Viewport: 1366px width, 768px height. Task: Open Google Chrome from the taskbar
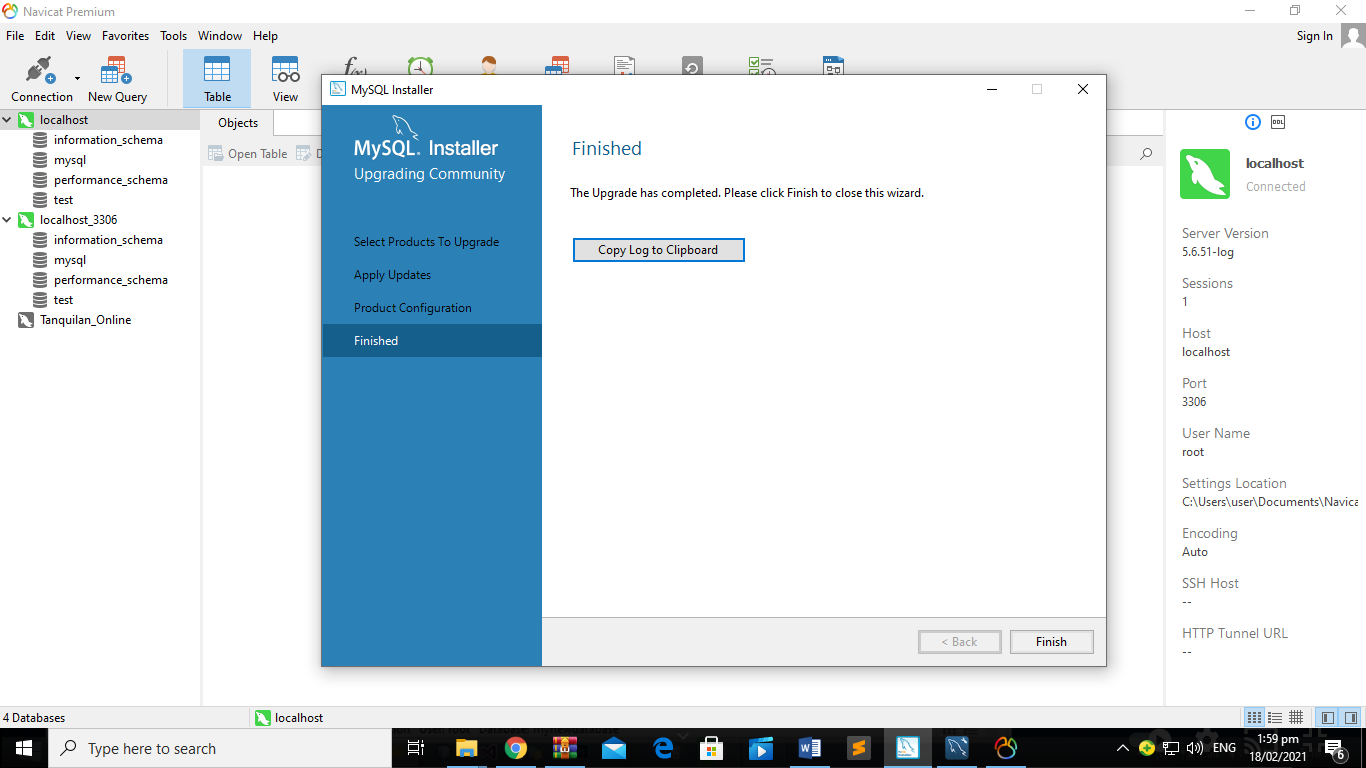(515, 748)
